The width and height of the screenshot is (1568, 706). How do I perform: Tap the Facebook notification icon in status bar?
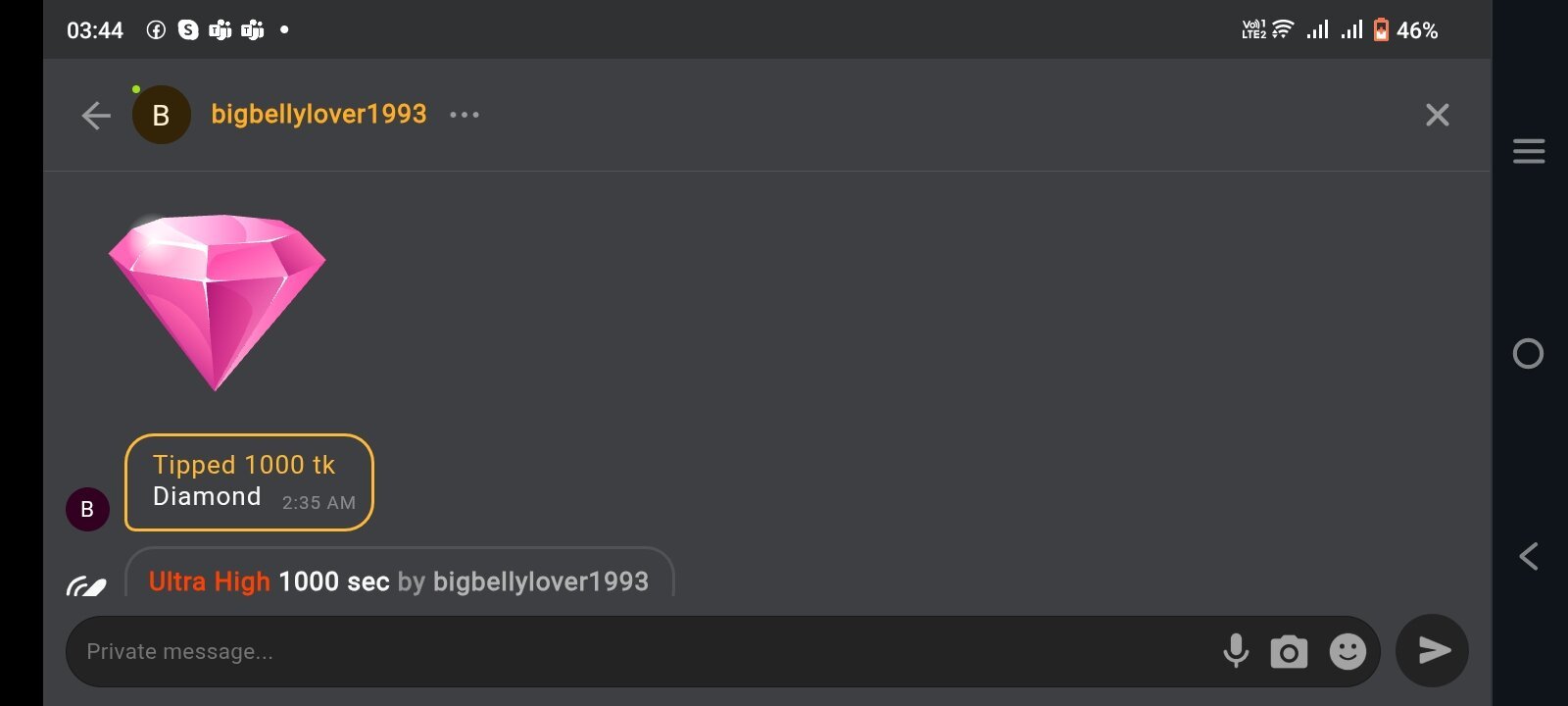pyautogui.click(x=156, y=30)
